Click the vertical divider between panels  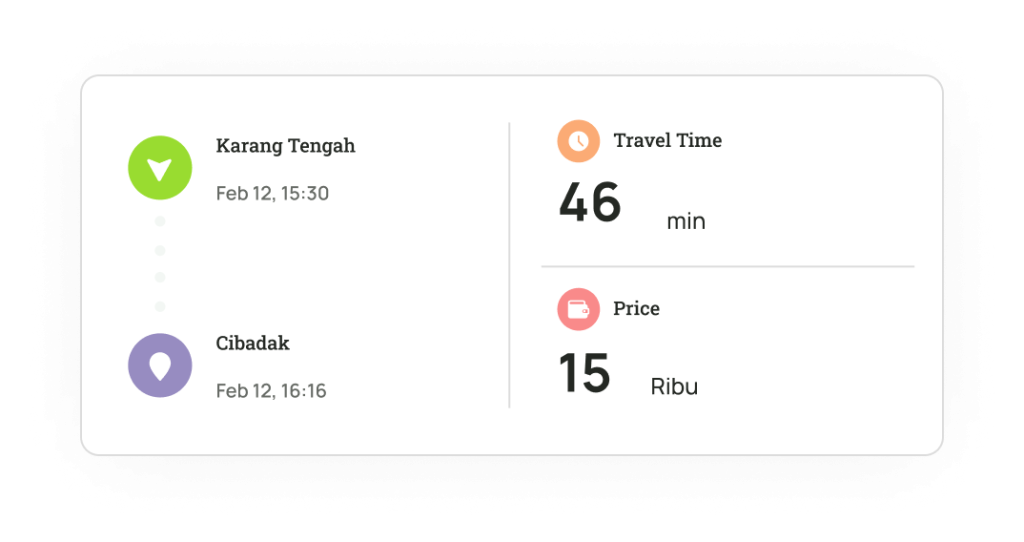(509, 265)
